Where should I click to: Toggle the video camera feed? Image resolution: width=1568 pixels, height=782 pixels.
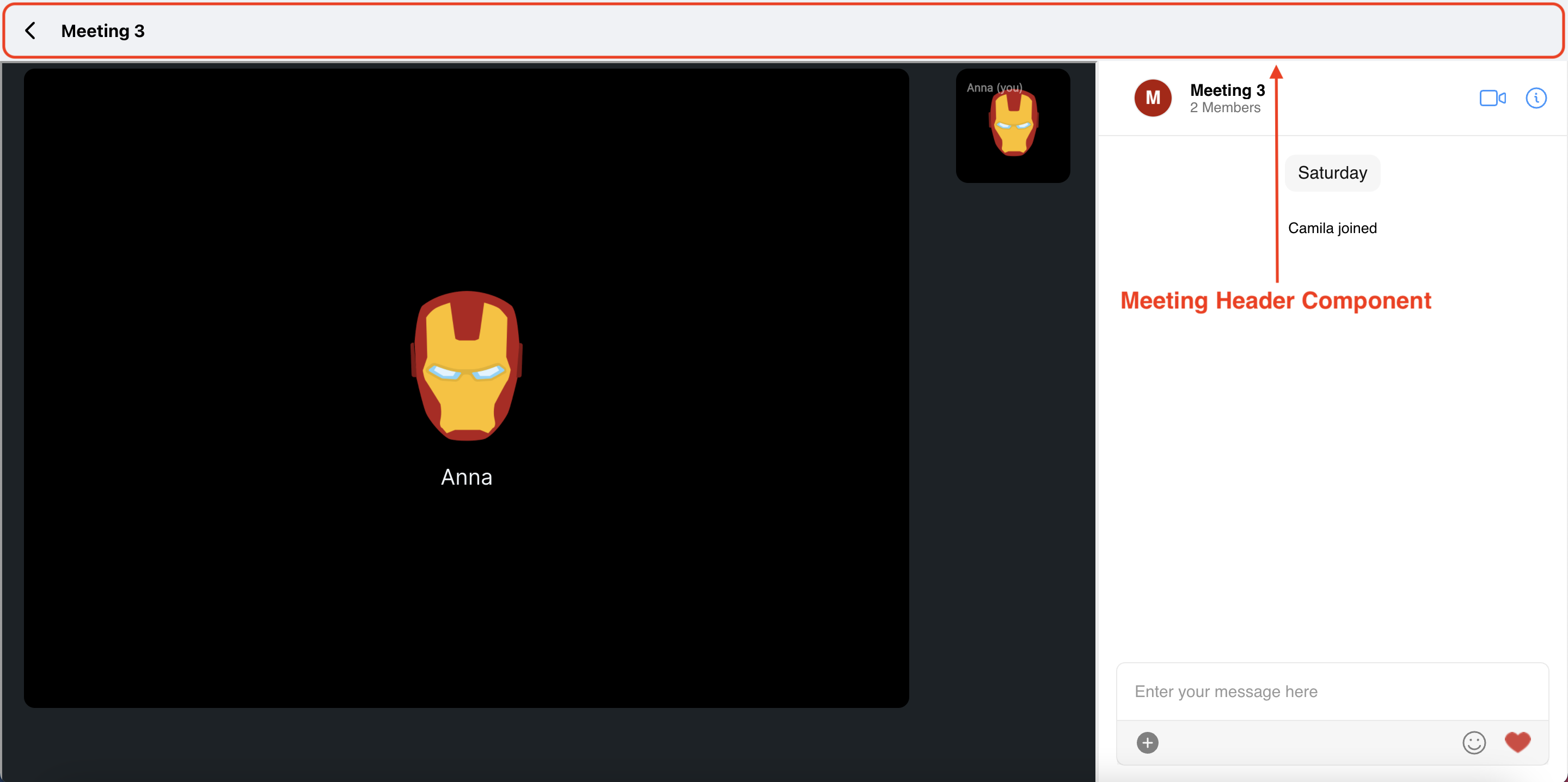1492,98
